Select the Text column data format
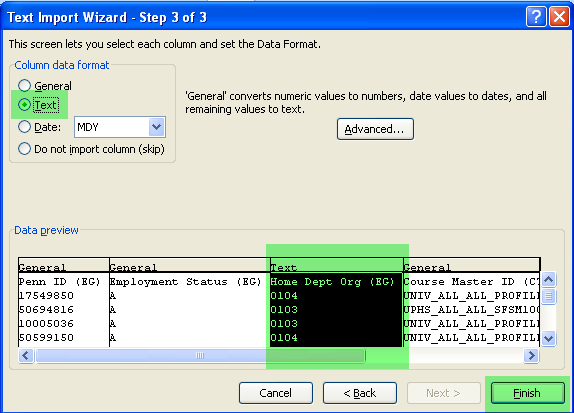The height and width of the screenshot is (413, 574). coord(25,105)
